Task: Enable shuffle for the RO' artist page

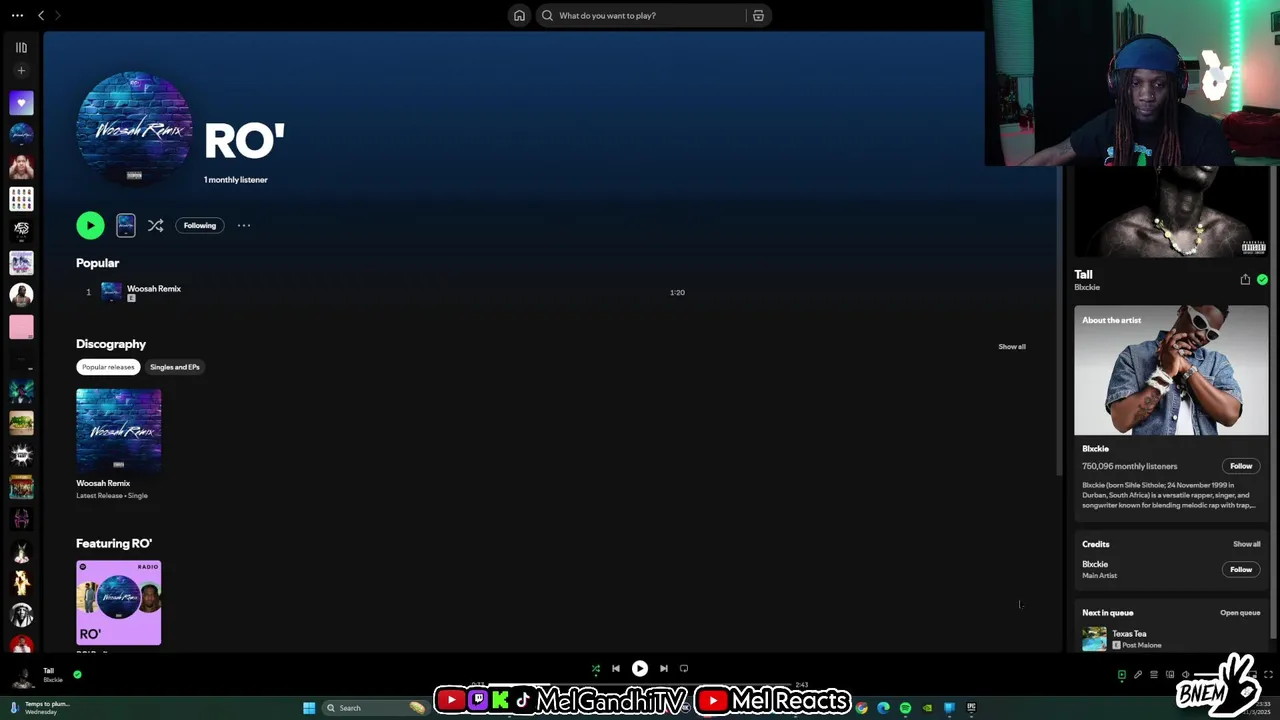Action: click(155, 225)
